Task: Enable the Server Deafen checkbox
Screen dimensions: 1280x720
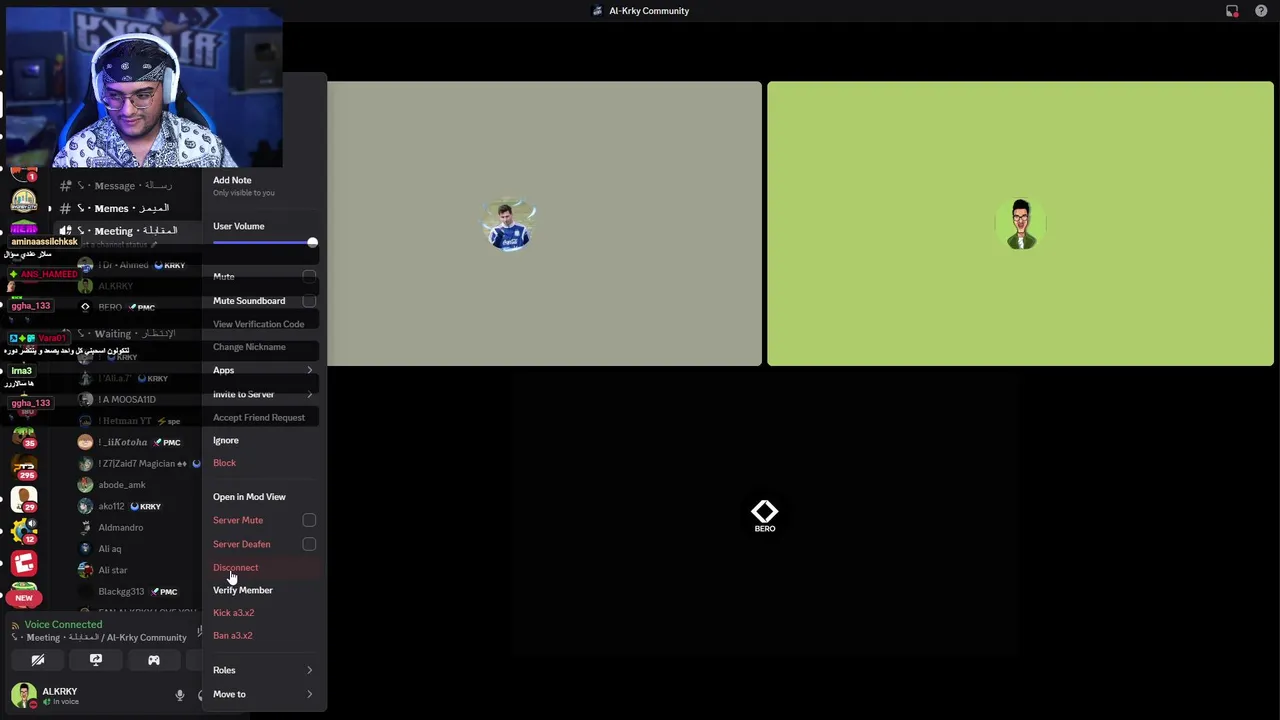Action: click(x=309, y=544)
